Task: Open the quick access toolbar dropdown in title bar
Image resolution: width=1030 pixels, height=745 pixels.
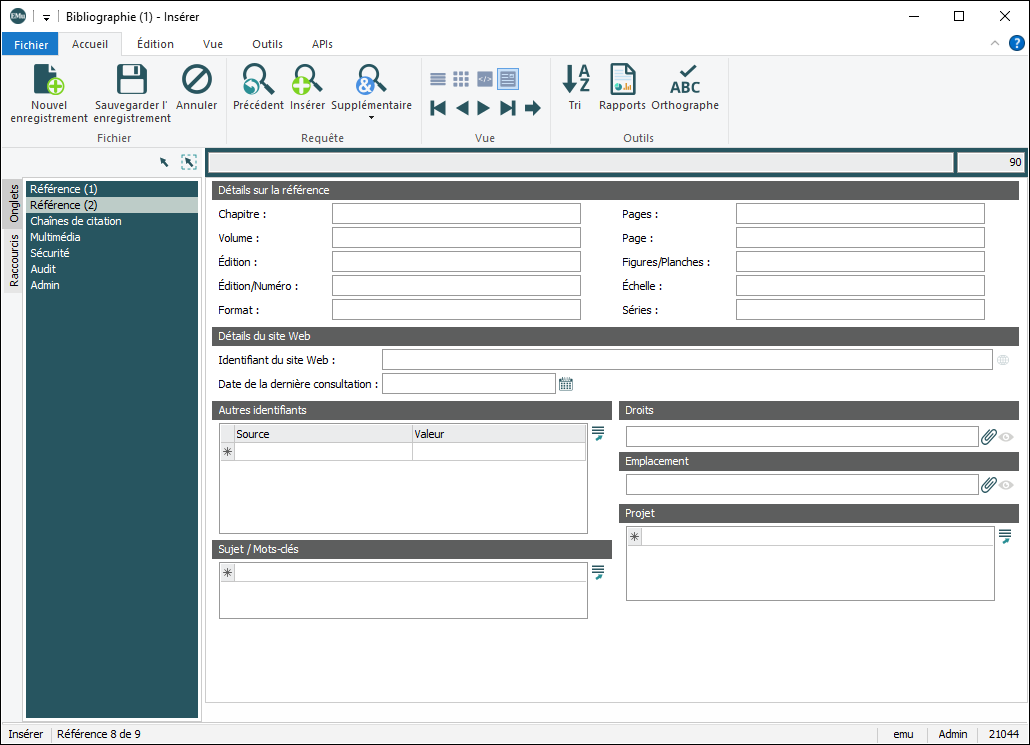Action: [x=46, y=17]
